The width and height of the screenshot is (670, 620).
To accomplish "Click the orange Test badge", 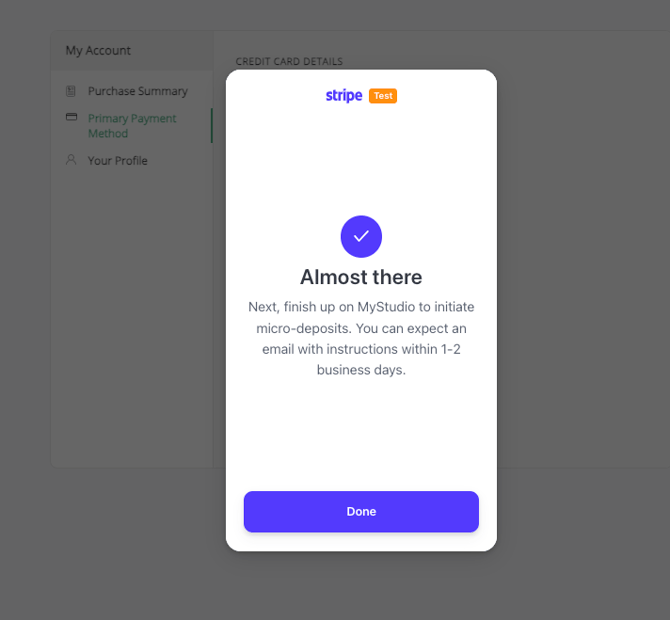I will point(383,96).
